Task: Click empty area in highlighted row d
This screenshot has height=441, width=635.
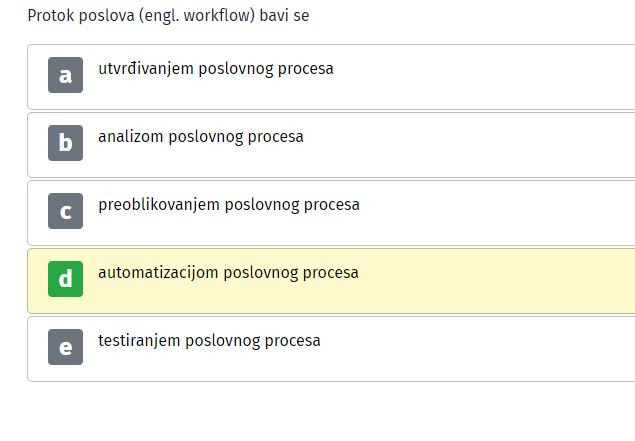Action: pos(486,281)
